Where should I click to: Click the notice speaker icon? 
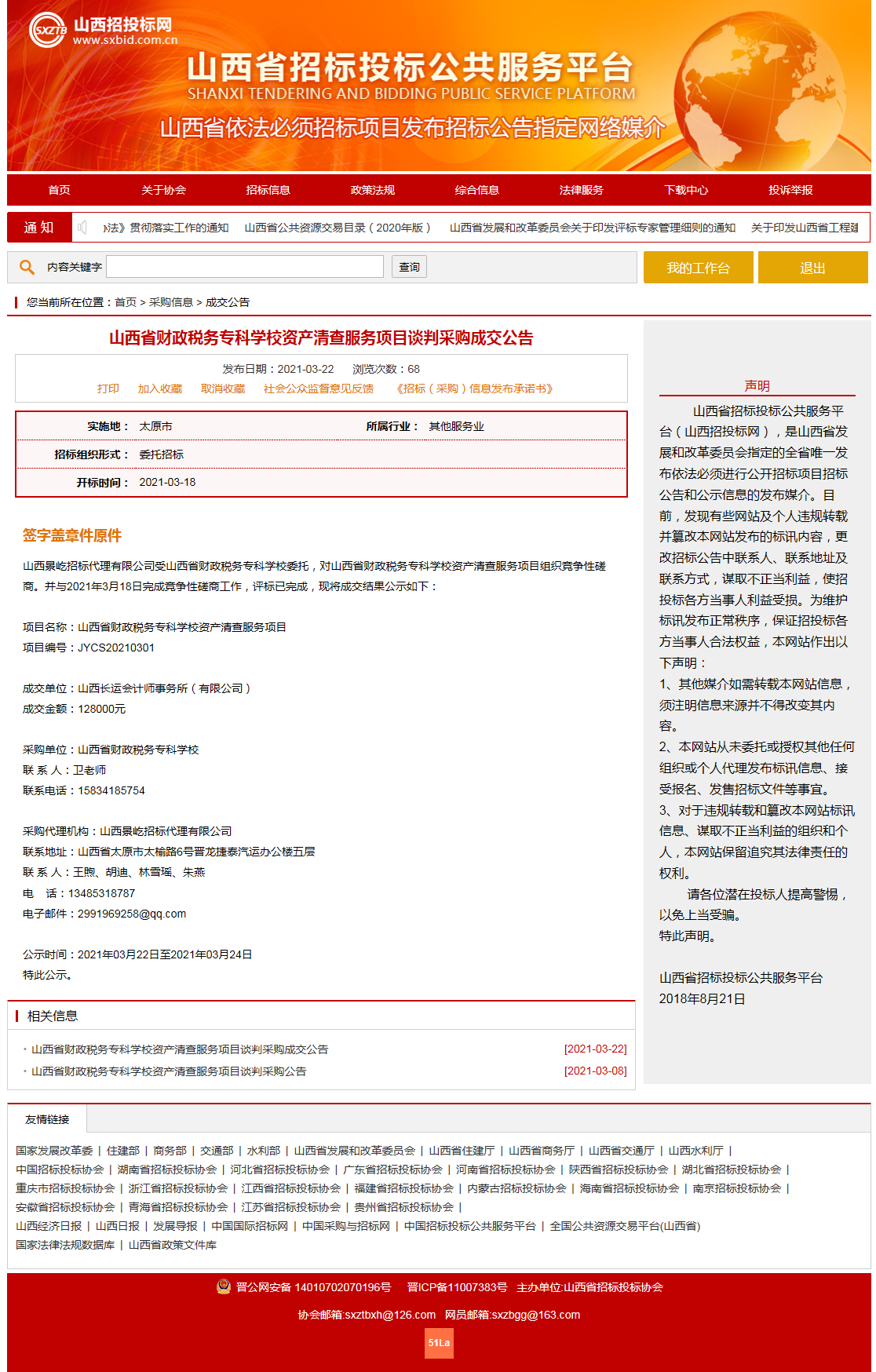point(82,228)
